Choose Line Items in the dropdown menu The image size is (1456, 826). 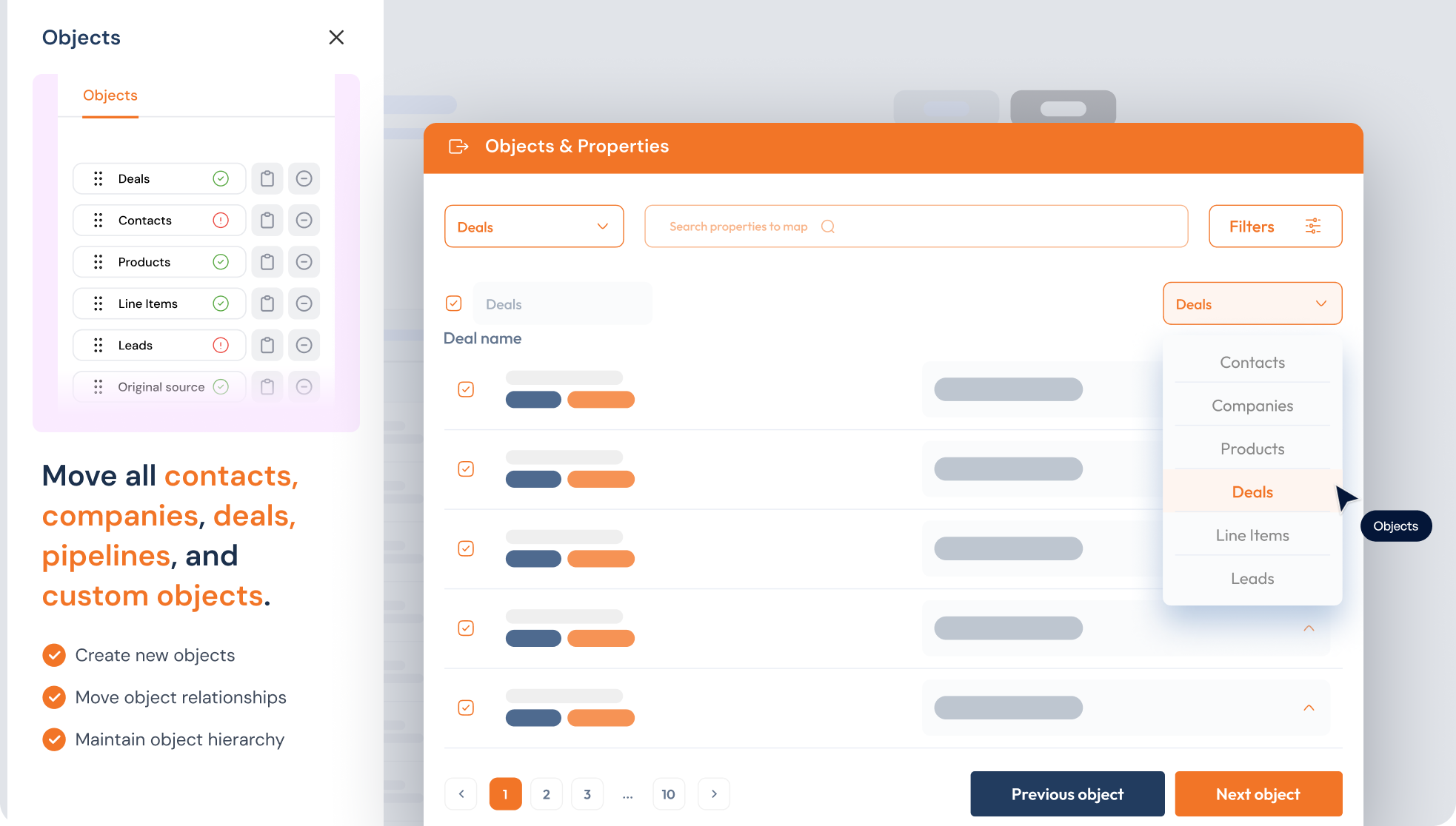point(1252,535)
